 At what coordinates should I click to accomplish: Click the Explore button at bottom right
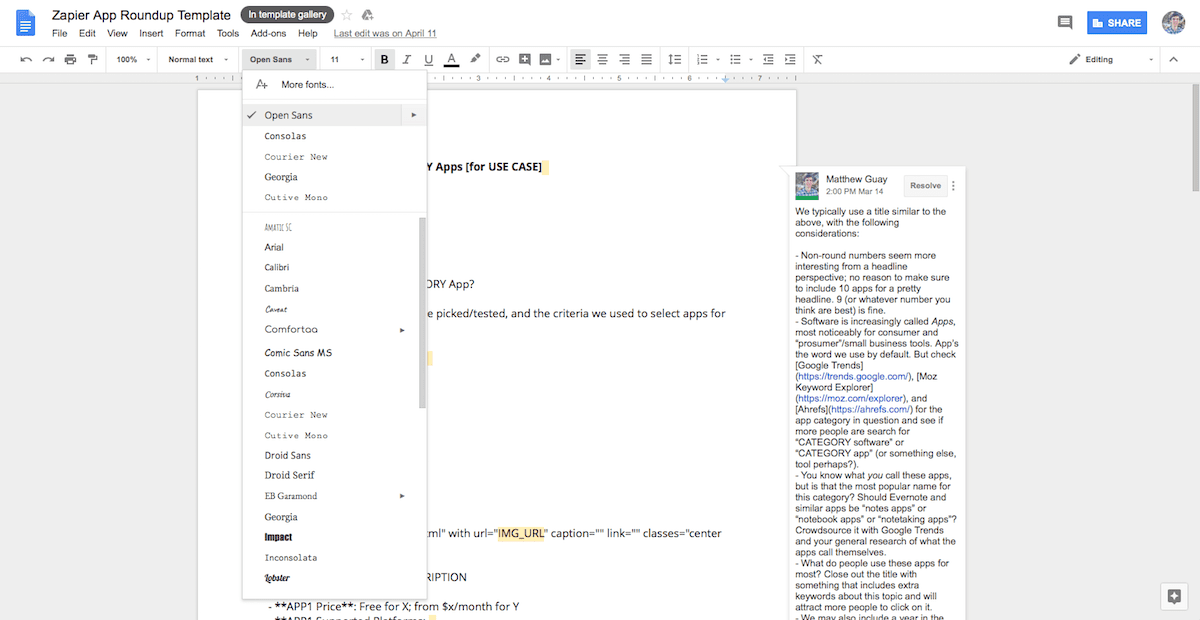click(x=1175, y=596)
